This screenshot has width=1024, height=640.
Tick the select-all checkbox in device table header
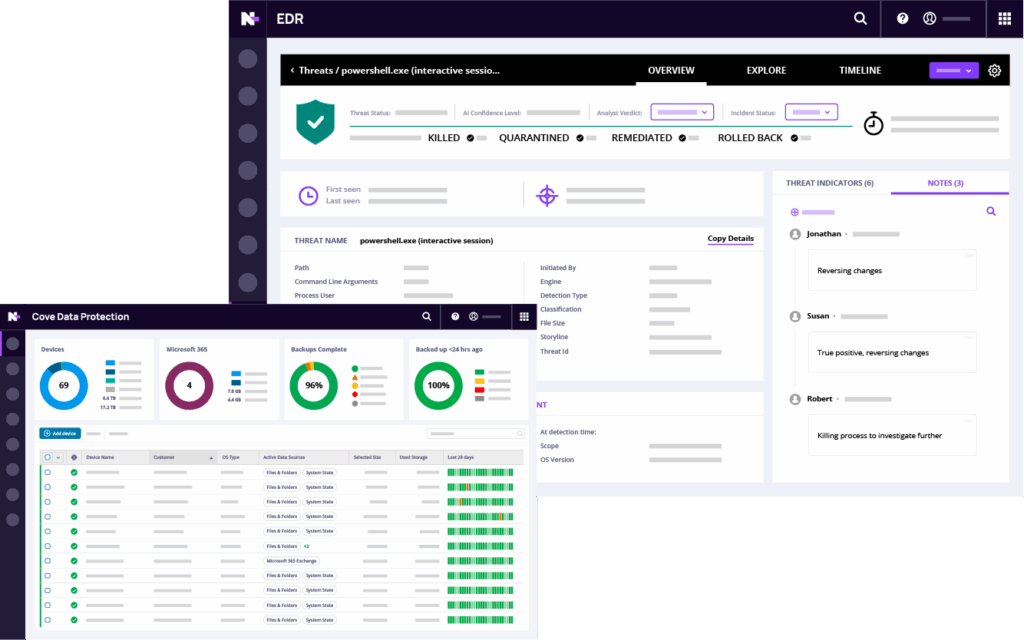click(x=47, y=457)
